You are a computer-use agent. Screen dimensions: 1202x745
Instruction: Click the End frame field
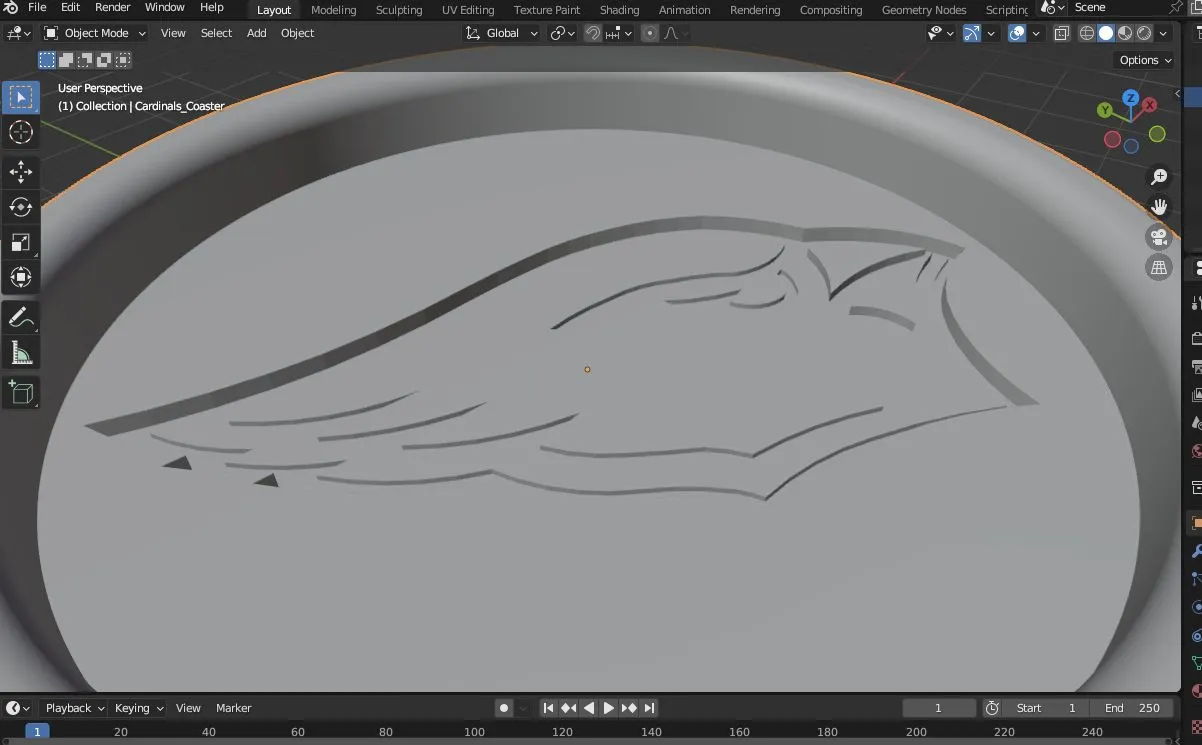(1132, 708)
